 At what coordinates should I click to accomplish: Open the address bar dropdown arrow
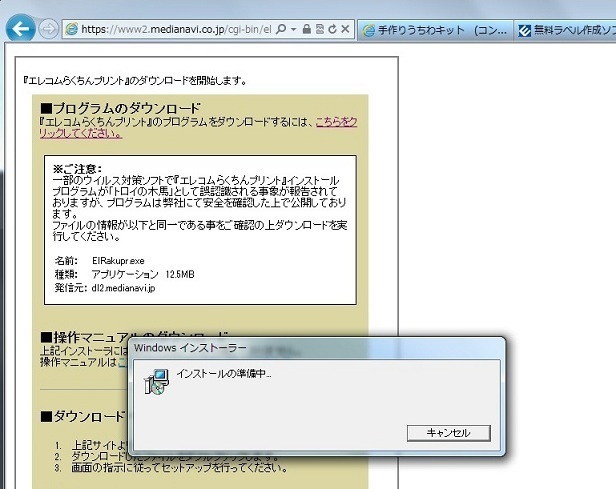293,29
